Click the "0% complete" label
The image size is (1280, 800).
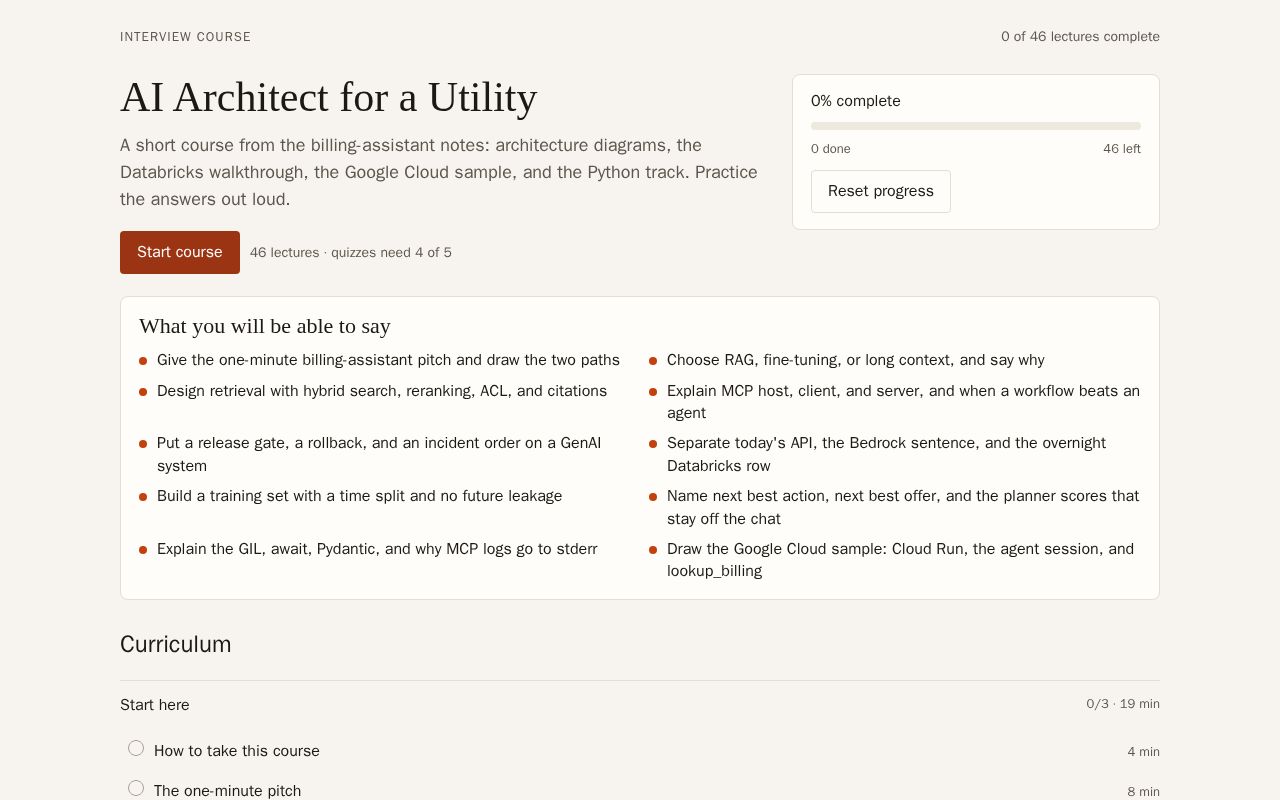coord(856,101)
